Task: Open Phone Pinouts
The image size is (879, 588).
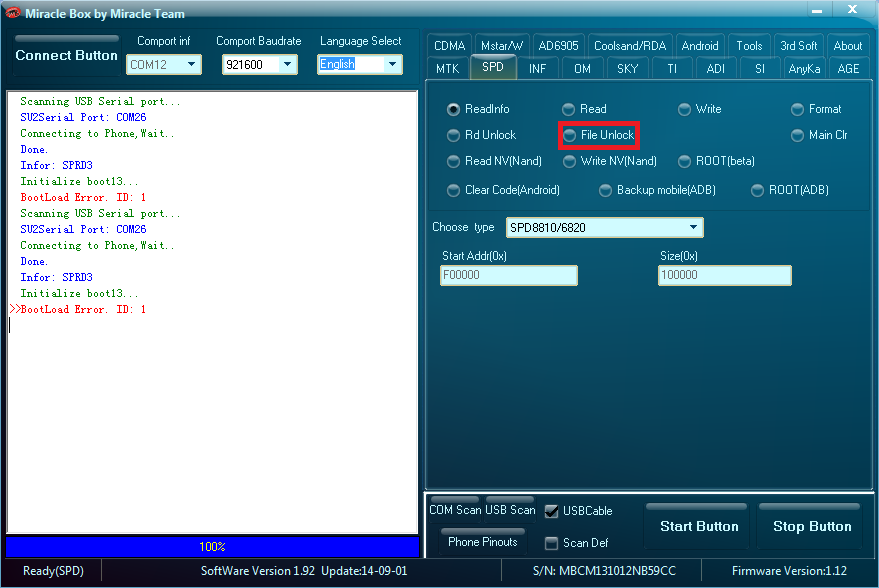Action: pyautogui.click(x=482, y=541)
